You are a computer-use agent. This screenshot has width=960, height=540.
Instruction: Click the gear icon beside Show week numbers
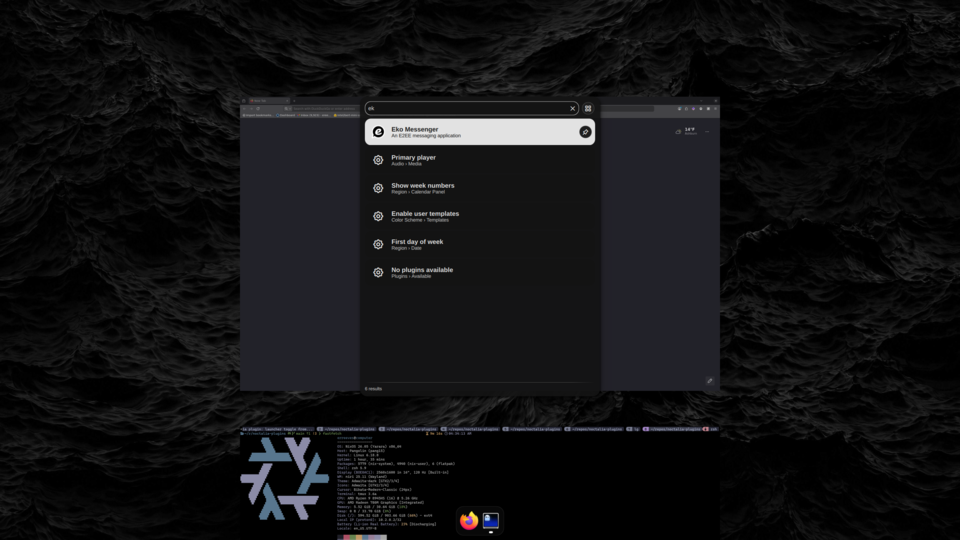378,188
